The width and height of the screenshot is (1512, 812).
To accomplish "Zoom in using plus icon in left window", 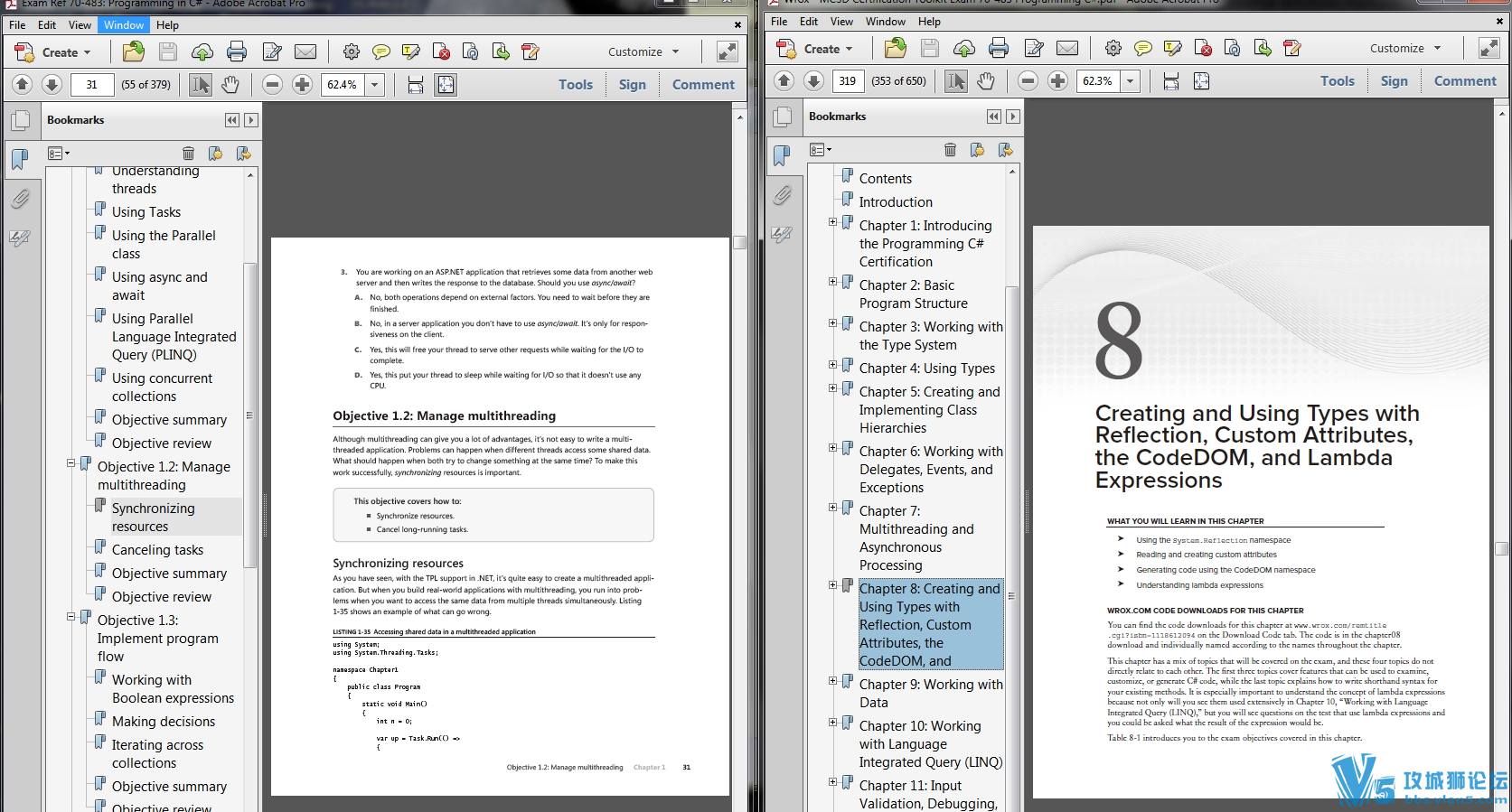I will tap(302, 84).
